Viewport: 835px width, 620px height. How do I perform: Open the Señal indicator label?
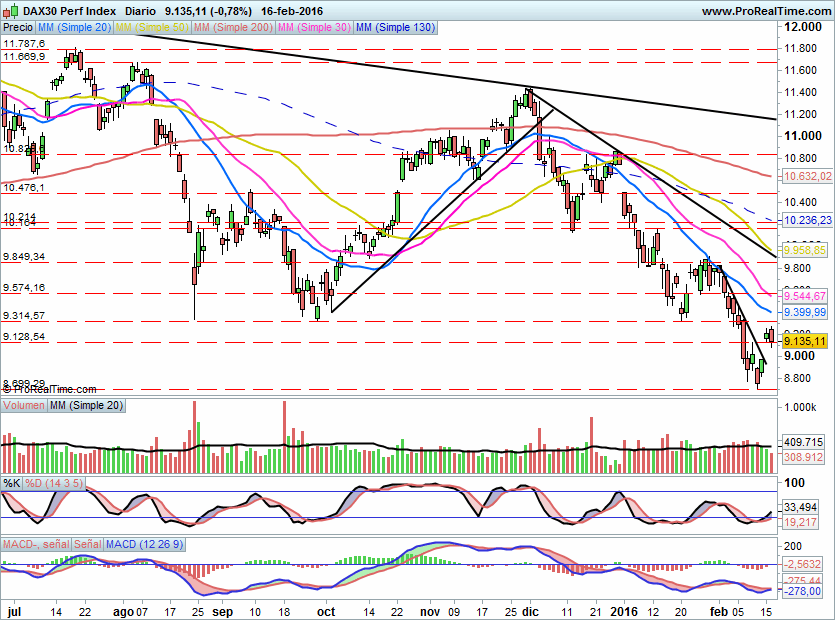[x=87, y=544]
